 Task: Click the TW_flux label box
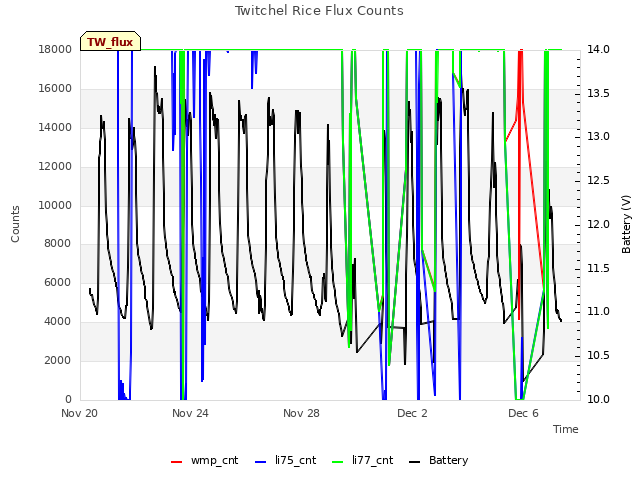pyautogui.click(x=110, y=41)
